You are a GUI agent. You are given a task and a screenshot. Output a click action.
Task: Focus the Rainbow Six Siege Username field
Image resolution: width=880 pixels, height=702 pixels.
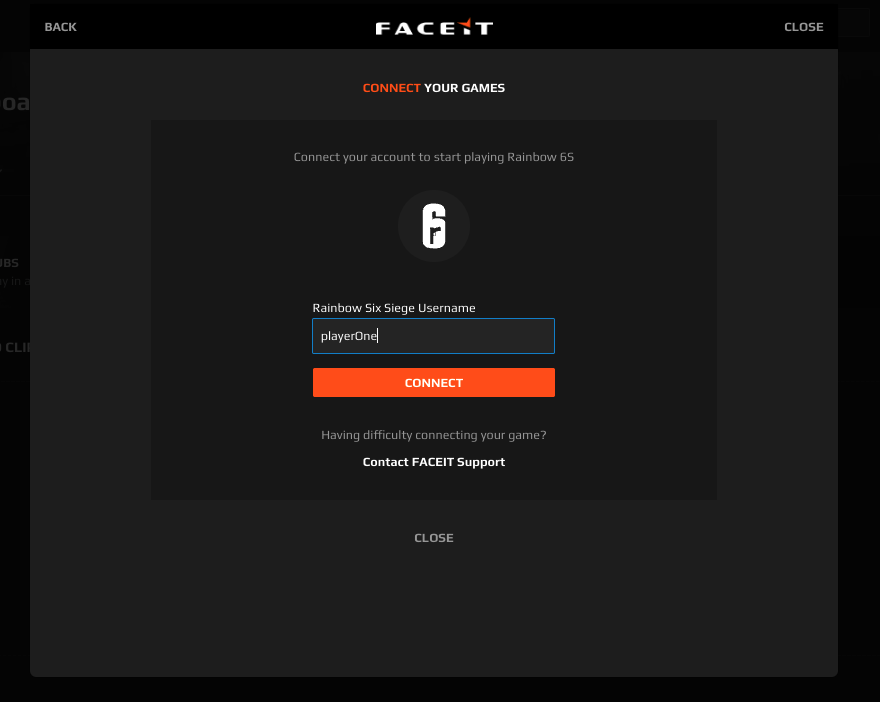pyautogui.click(x=434, y=336)
